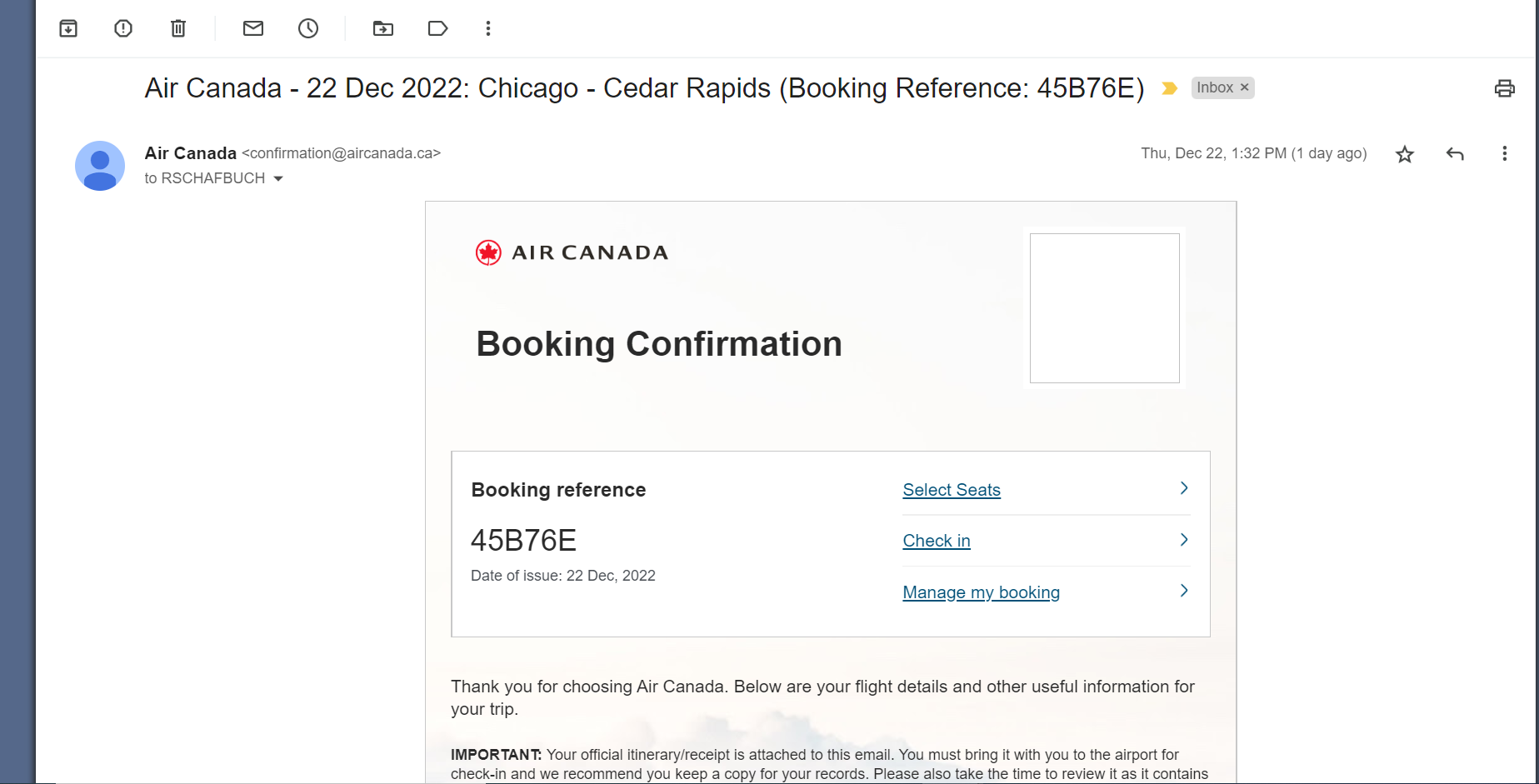Star this Air Canada message
Screen dimensions: 1539x784
1405,154
